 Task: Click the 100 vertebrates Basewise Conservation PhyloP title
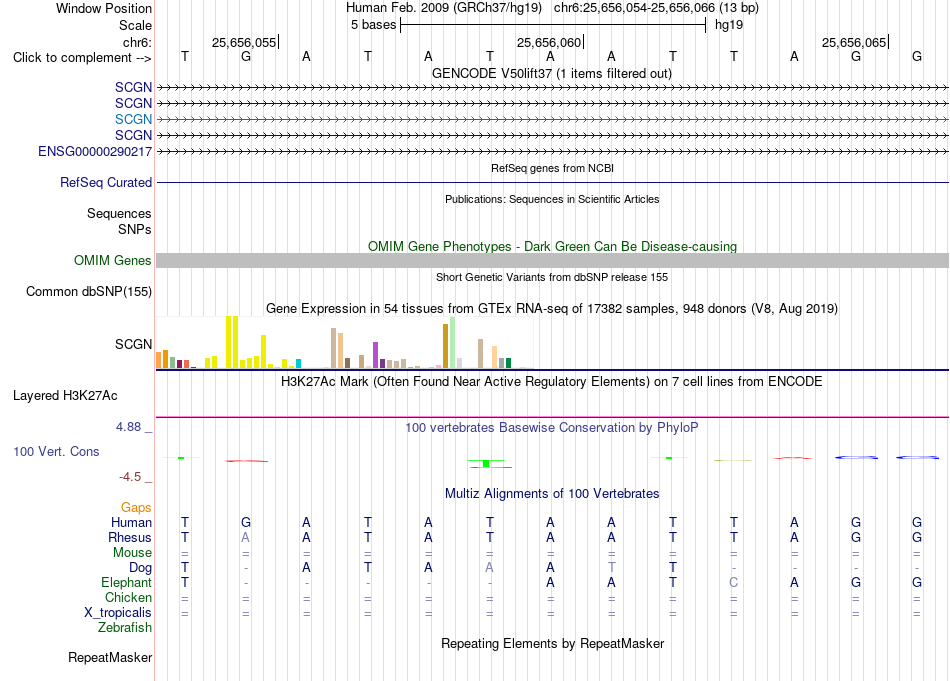[x=552, y=428]
